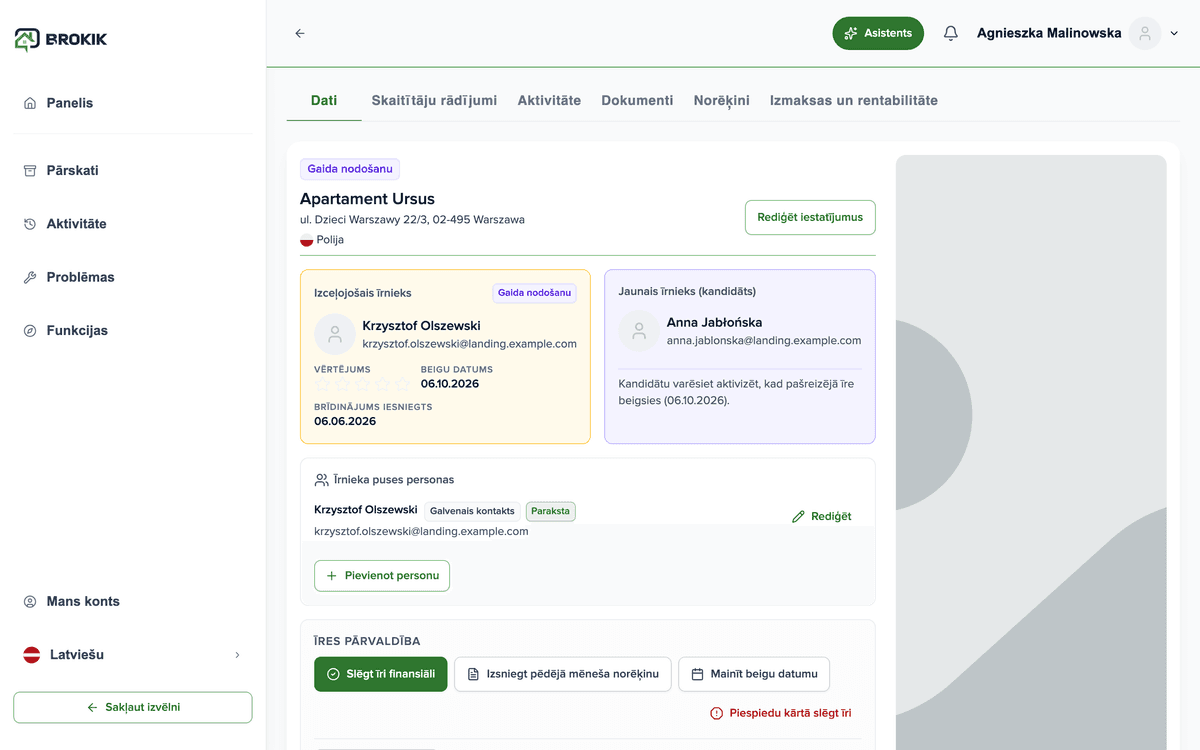Click Sakļaut izvēlni to collapse sidebar
Screen dimensions: 1200x750
pos(133,707)
